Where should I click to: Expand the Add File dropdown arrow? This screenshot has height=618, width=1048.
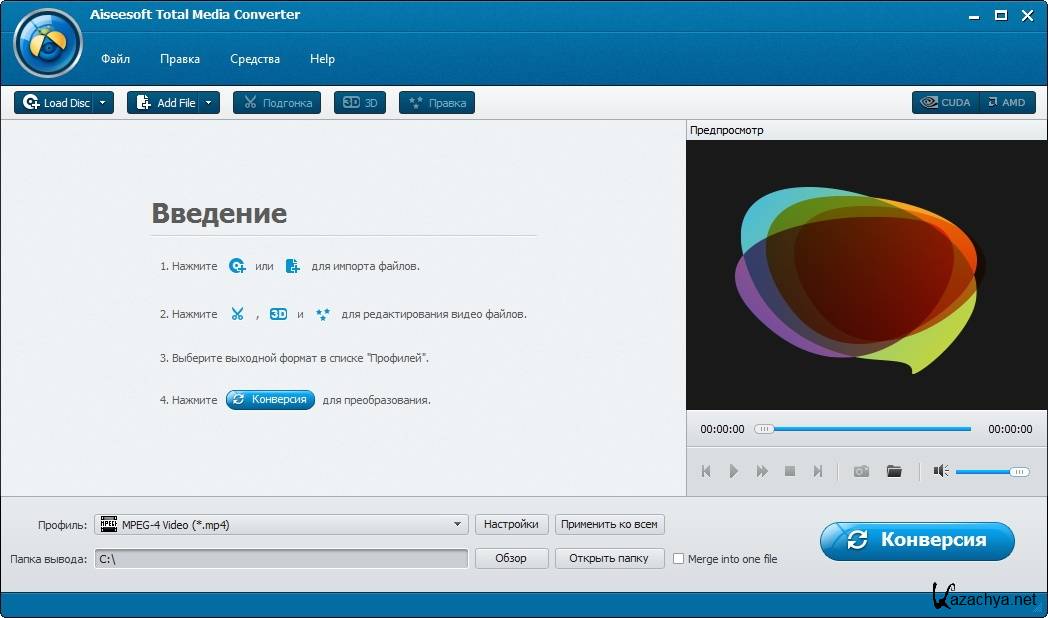[x=209, y=103]
